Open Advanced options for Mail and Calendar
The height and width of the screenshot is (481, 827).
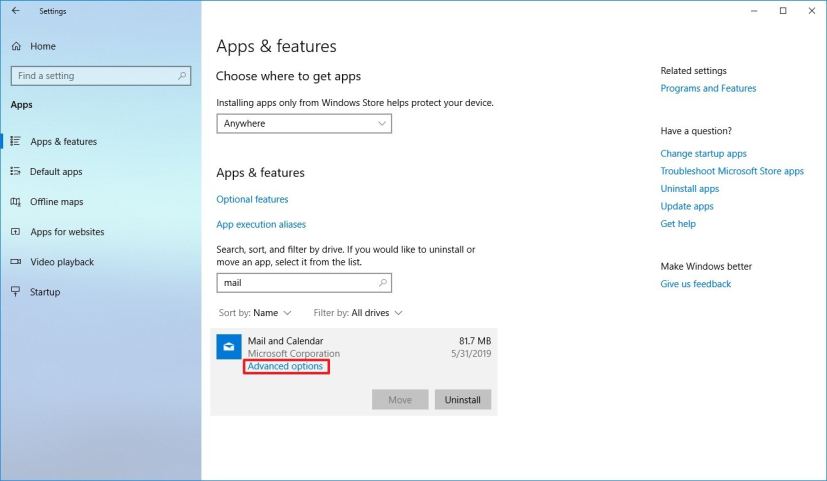pyautogui.click(x=285, y=366)
